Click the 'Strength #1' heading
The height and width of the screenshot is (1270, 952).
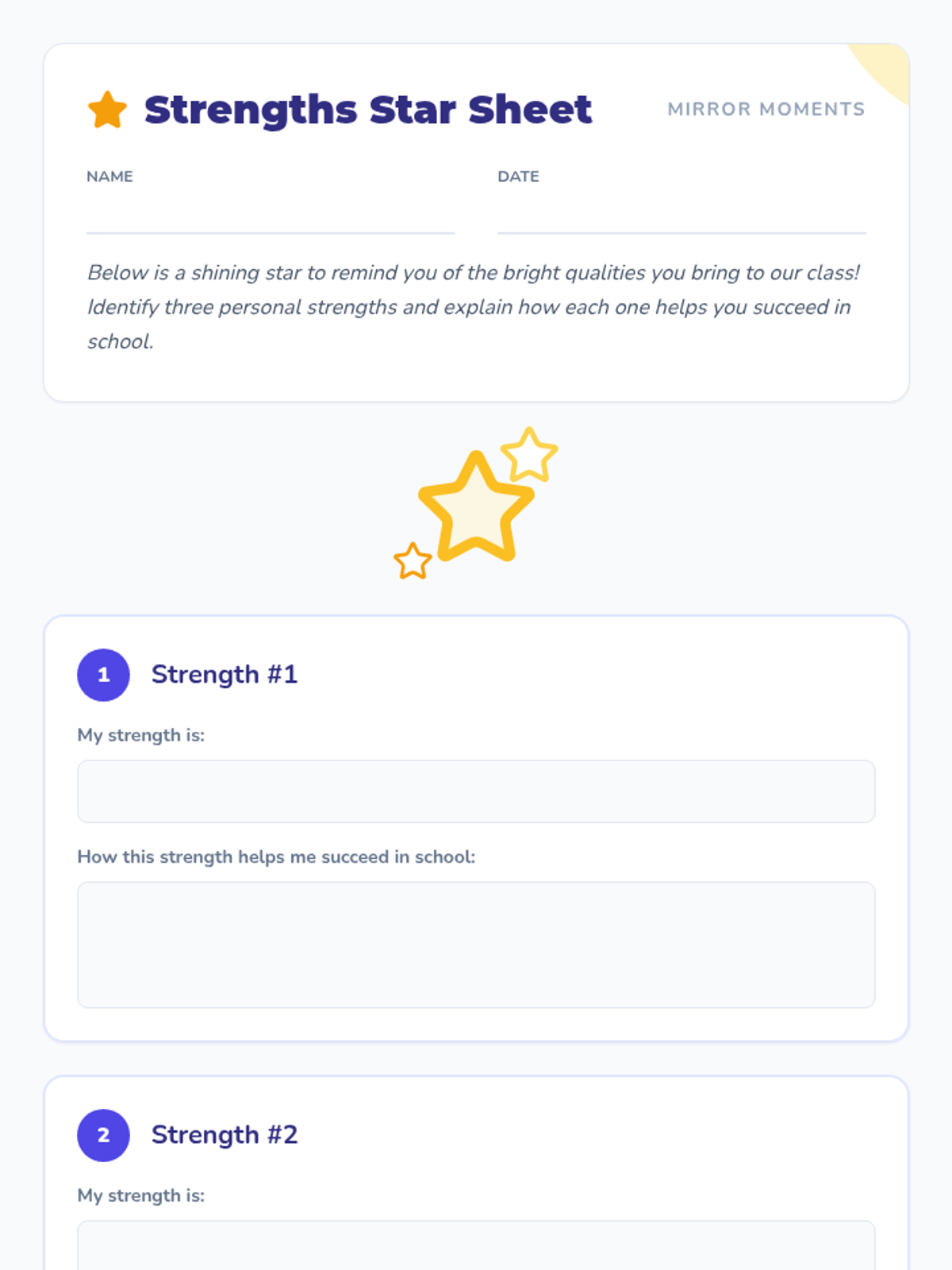(225, 675)
